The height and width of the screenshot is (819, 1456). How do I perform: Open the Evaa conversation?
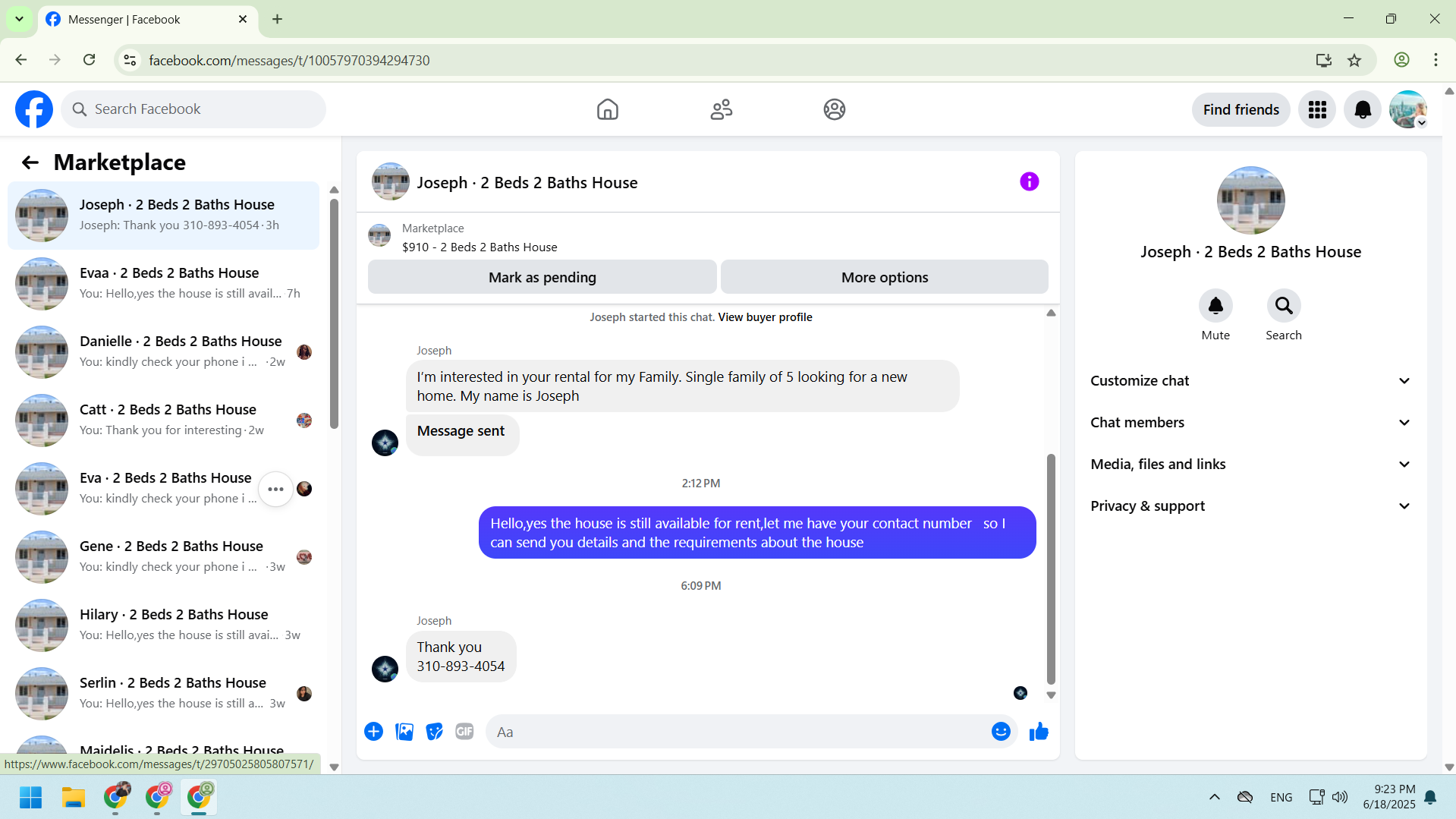pyautogui.click(x=163, y=284)
